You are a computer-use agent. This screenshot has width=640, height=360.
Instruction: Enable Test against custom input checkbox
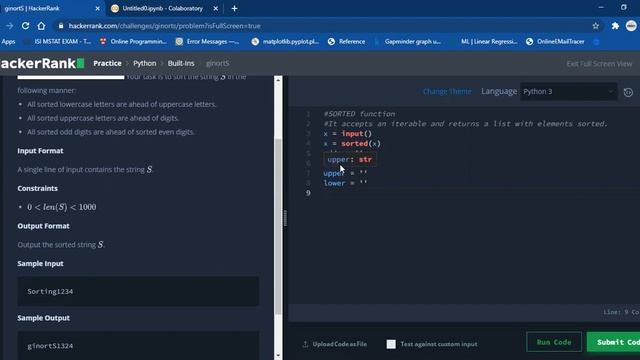point(391,344)
